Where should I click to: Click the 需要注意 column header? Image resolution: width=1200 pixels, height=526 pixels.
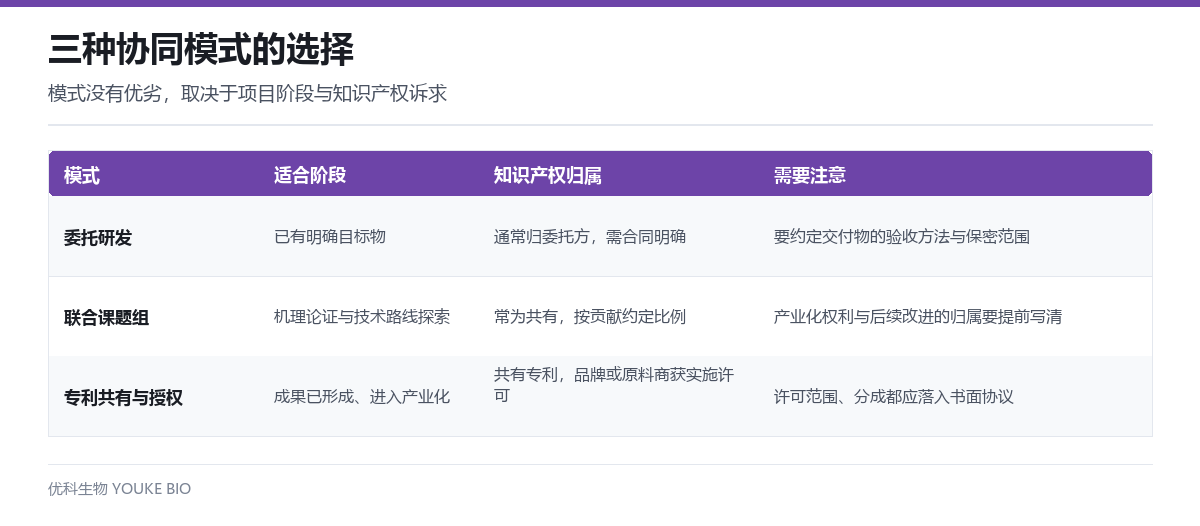click(810, 175)
